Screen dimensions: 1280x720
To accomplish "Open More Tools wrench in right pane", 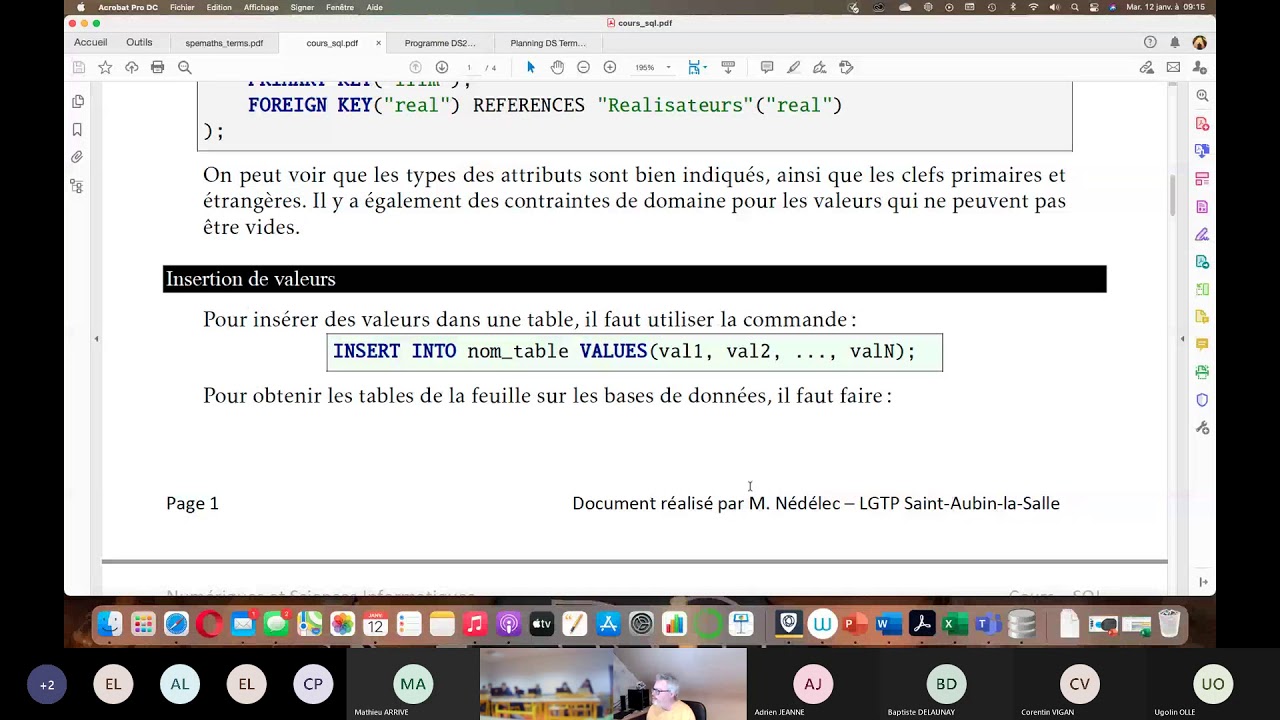I will (1202, 428).
